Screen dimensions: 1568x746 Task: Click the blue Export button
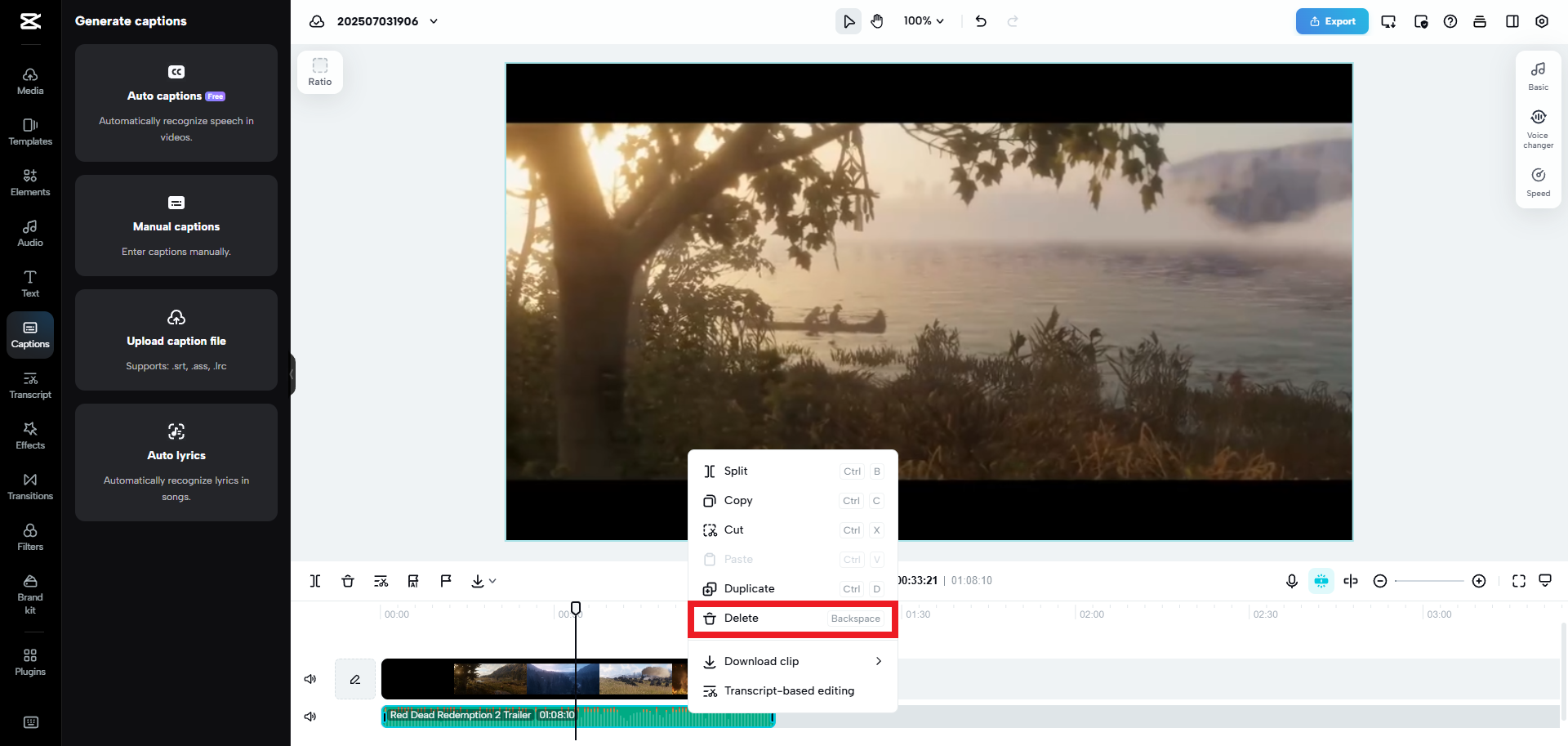(1332, 21)
